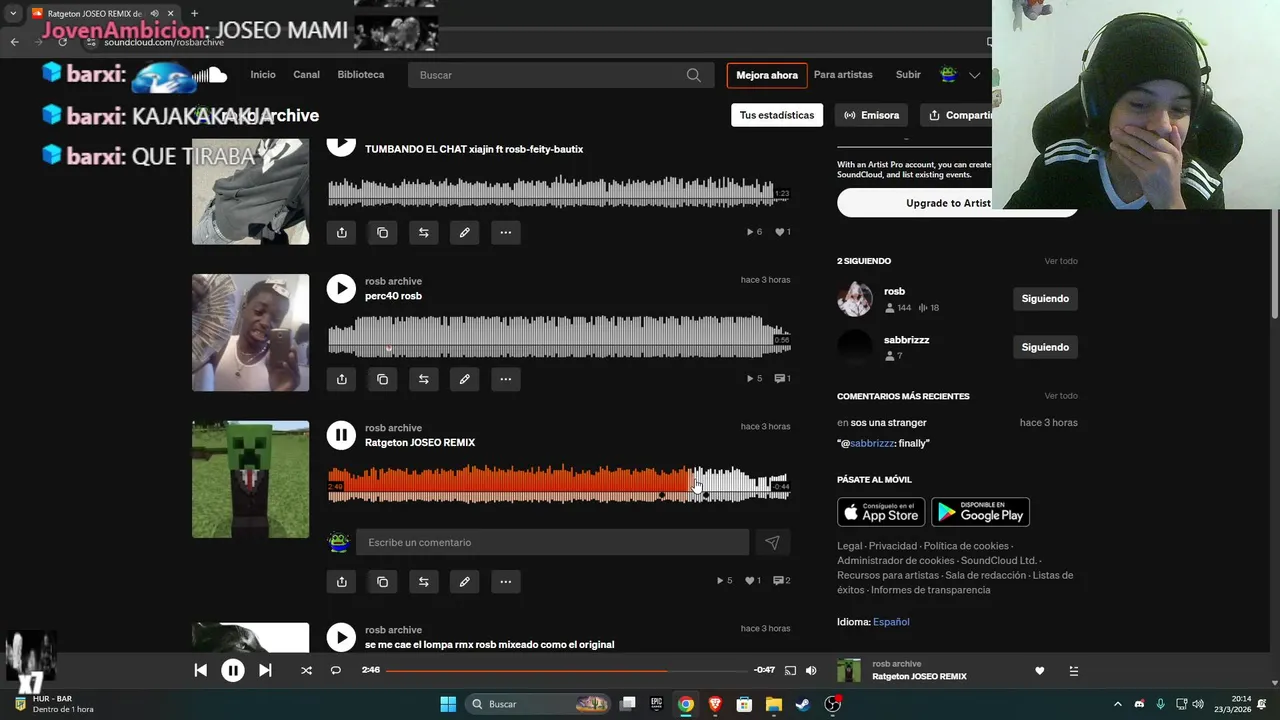
Task: Copy link of perc40 rosb track
Action: (x=382, y=379)
